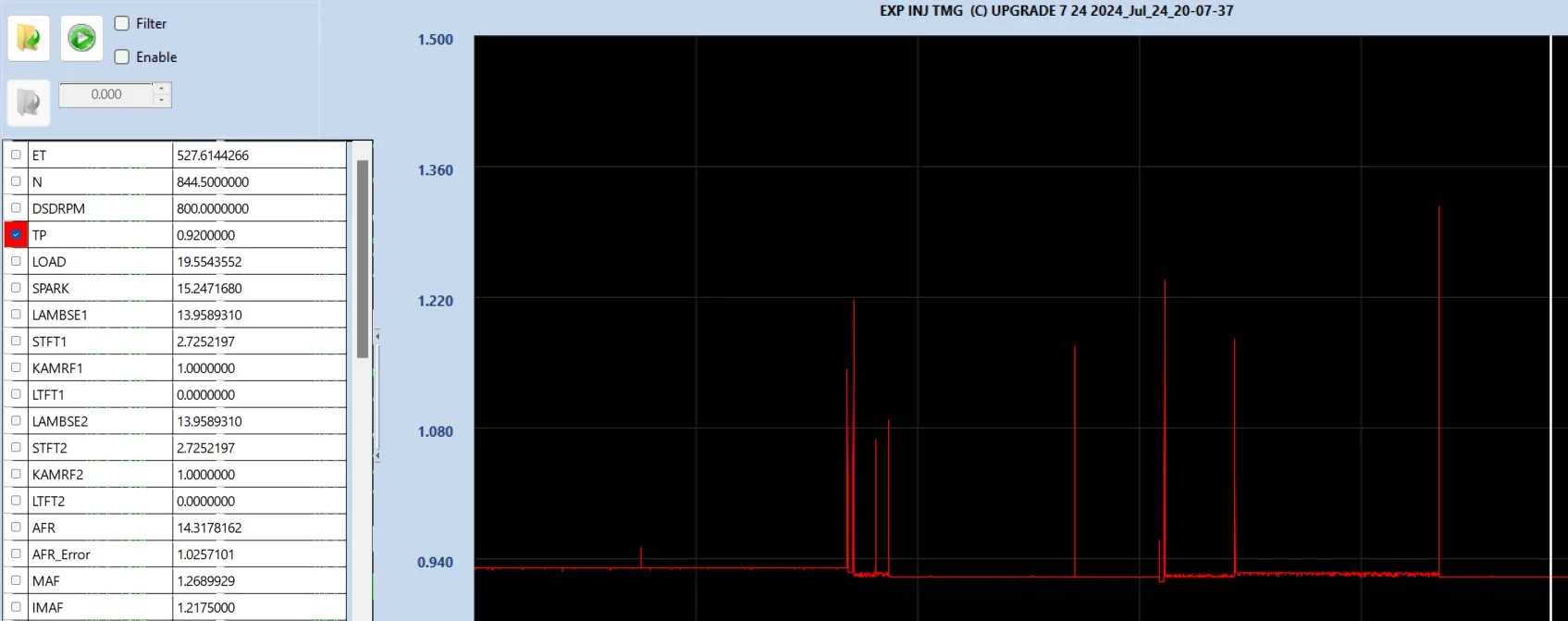Select the ET row label
This screenshot has height=621, width=1568.
tap(39, 155)
